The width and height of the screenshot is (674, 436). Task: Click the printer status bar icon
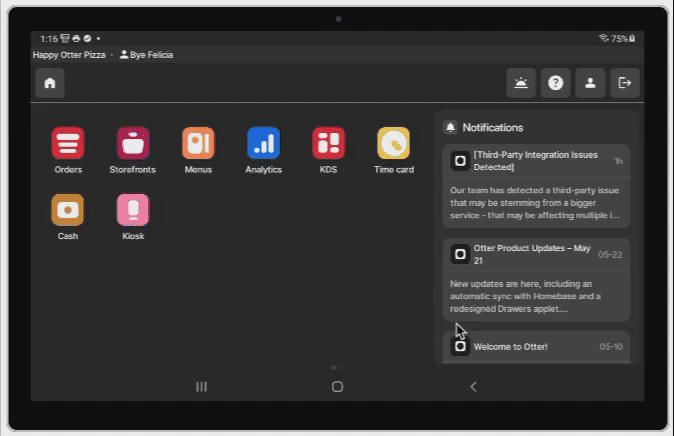pos(76,39)
